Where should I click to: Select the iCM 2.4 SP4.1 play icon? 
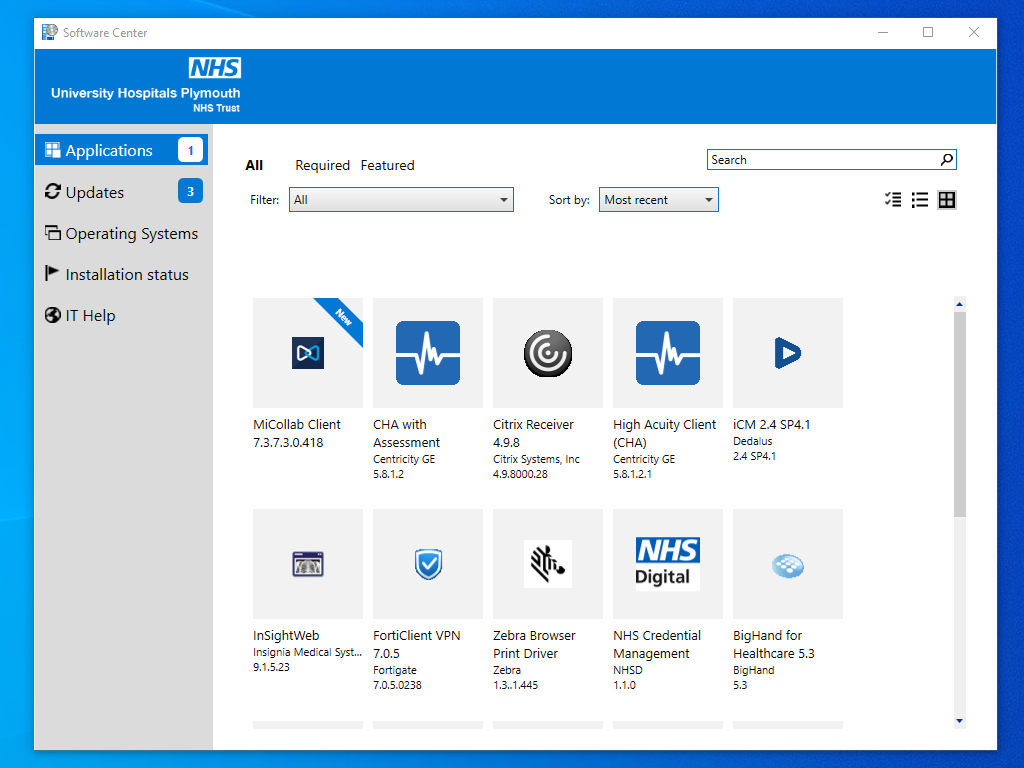point(788,353)
